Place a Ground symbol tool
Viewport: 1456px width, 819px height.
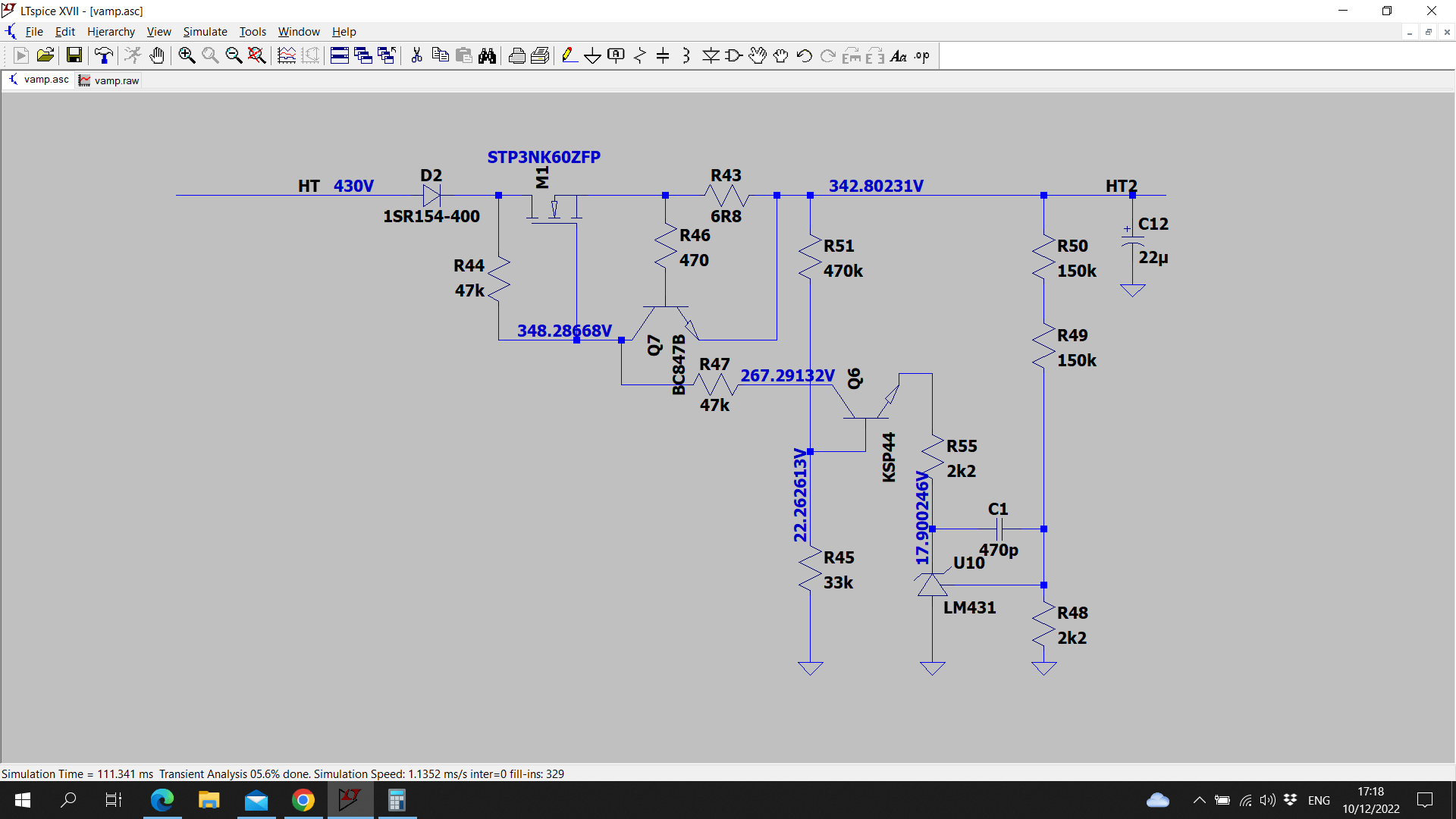coord(593,55)
